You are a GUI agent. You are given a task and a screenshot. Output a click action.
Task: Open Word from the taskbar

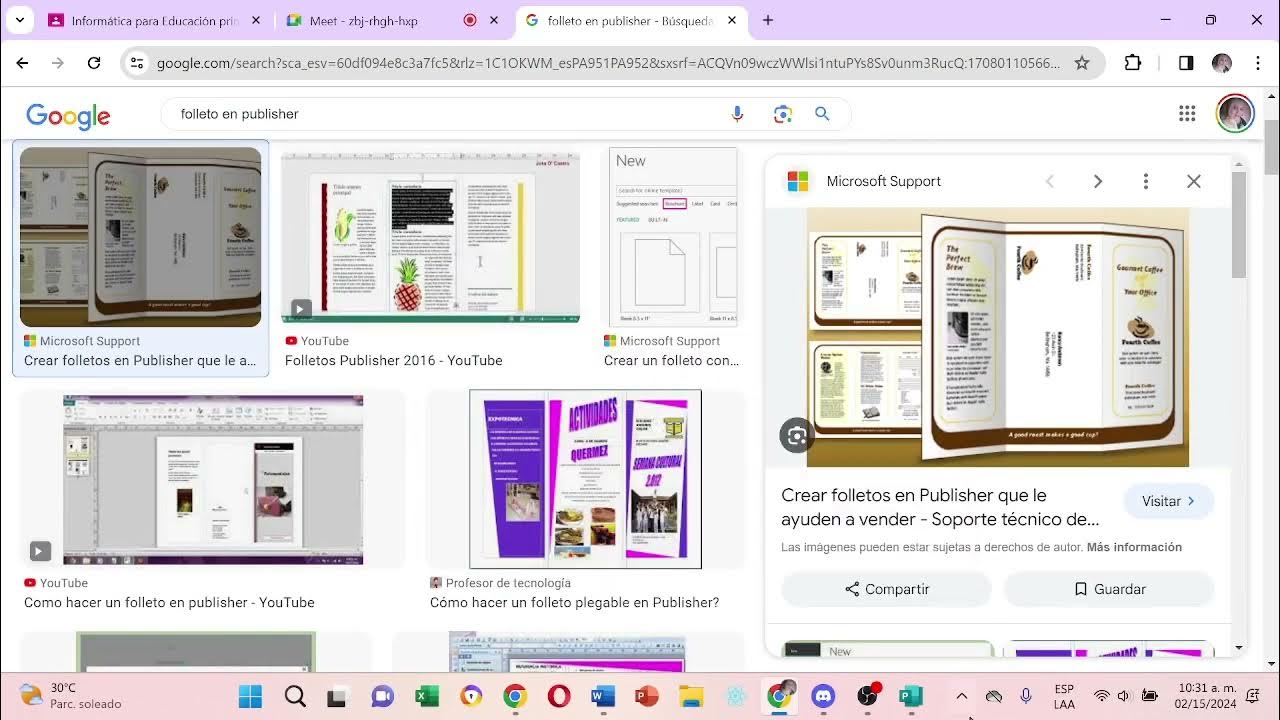tap(603, 696)
